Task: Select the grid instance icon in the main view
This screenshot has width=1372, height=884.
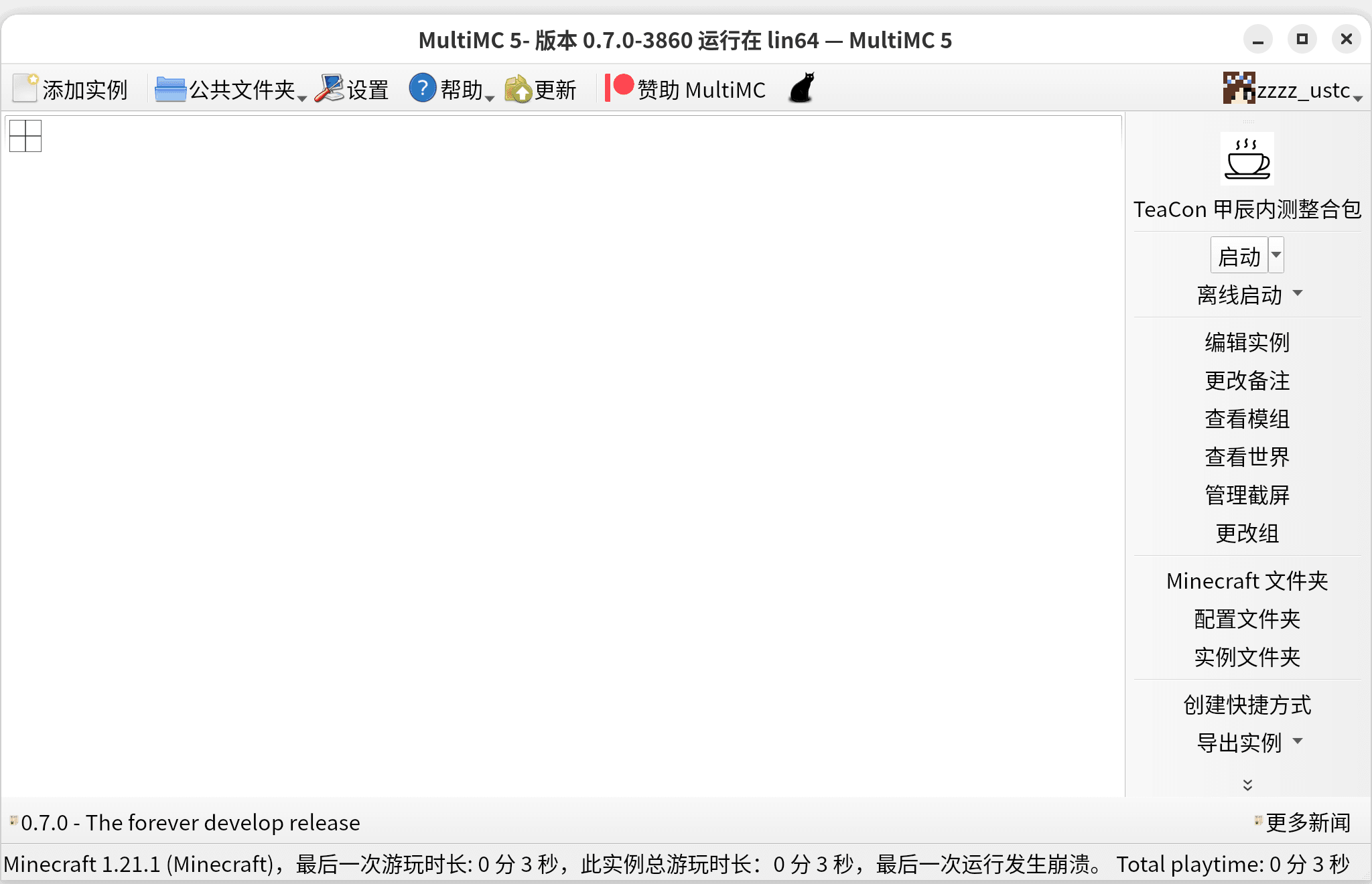Action: tap(25, 136)
